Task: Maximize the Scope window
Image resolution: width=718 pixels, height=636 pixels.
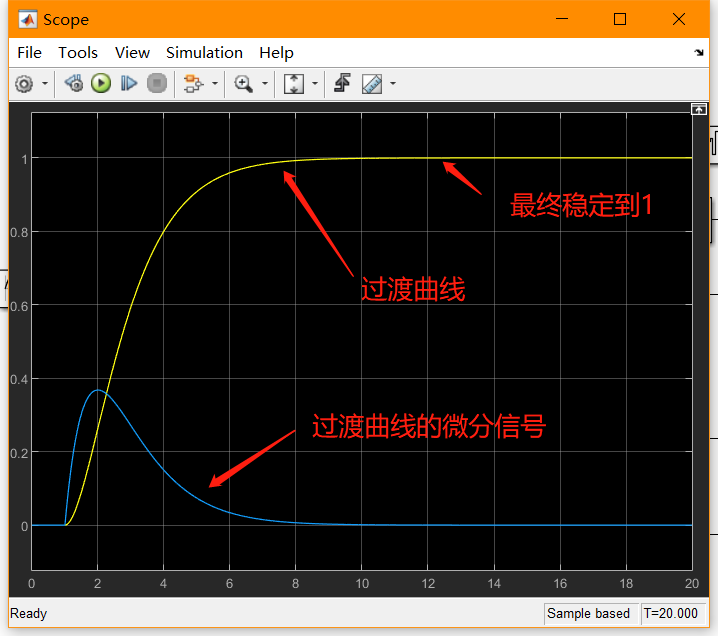Action: (x=620, y=19)
